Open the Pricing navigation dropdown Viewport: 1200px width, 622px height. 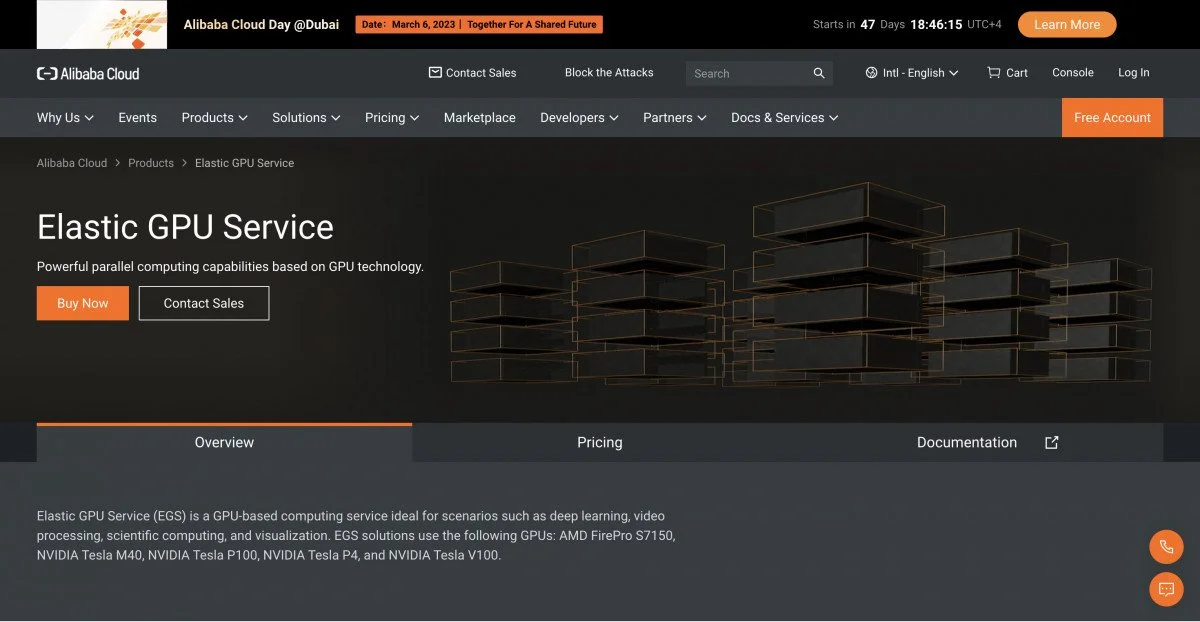point(392,117)
